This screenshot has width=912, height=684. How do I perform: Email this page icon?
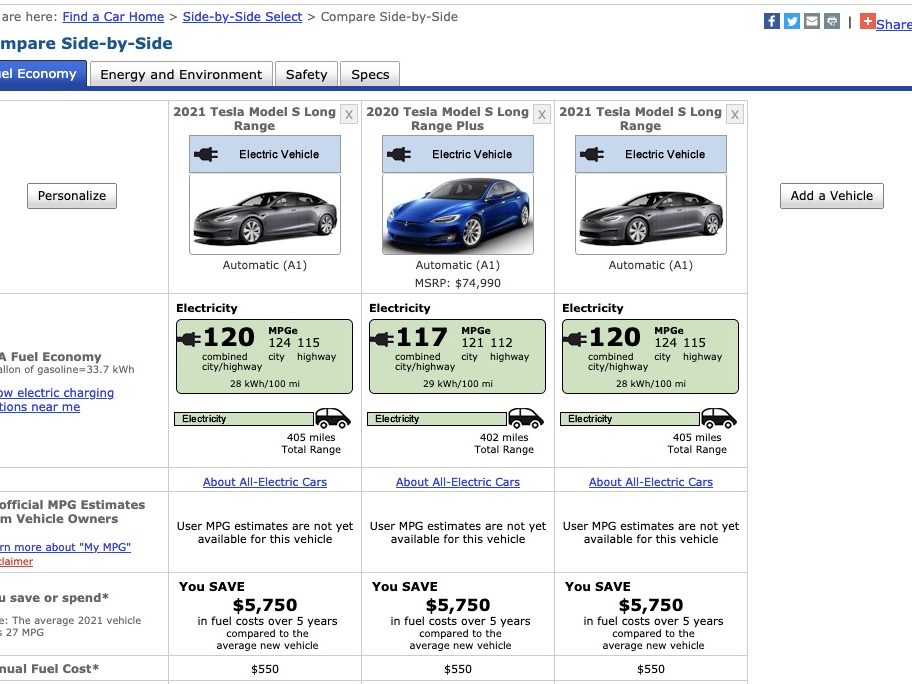[x=812, y=22]
